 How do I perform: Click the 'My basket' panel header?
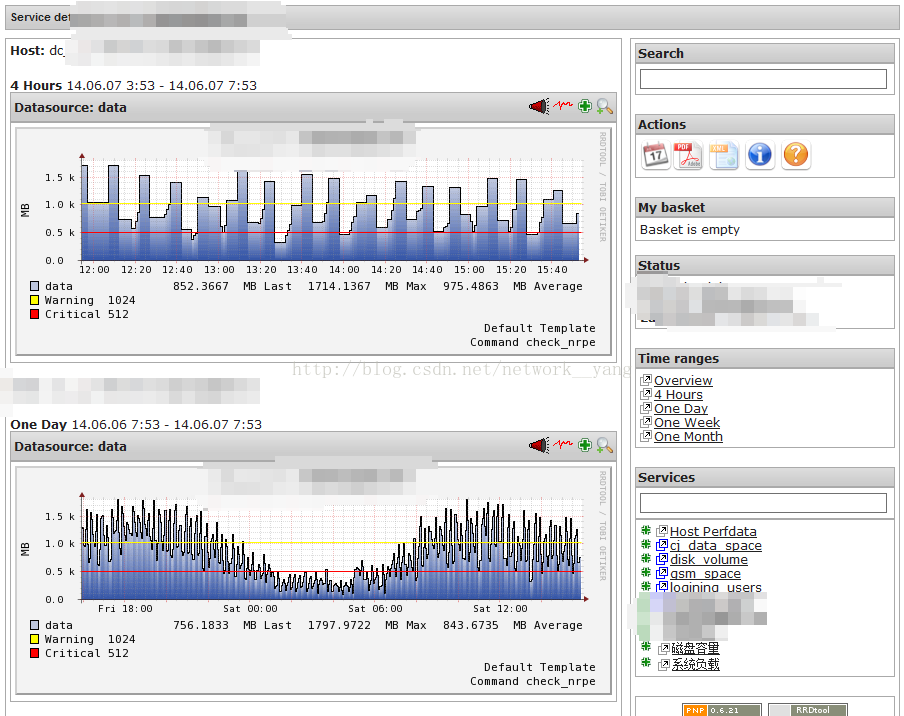click(764, 208)
